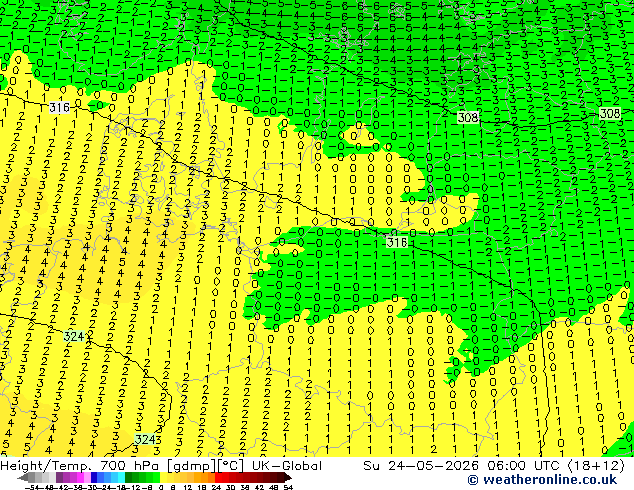The width and height of the screenshot is (634, 490).
Task: Click the gray left arrow end of the color scale
Action: coord(23,477)
